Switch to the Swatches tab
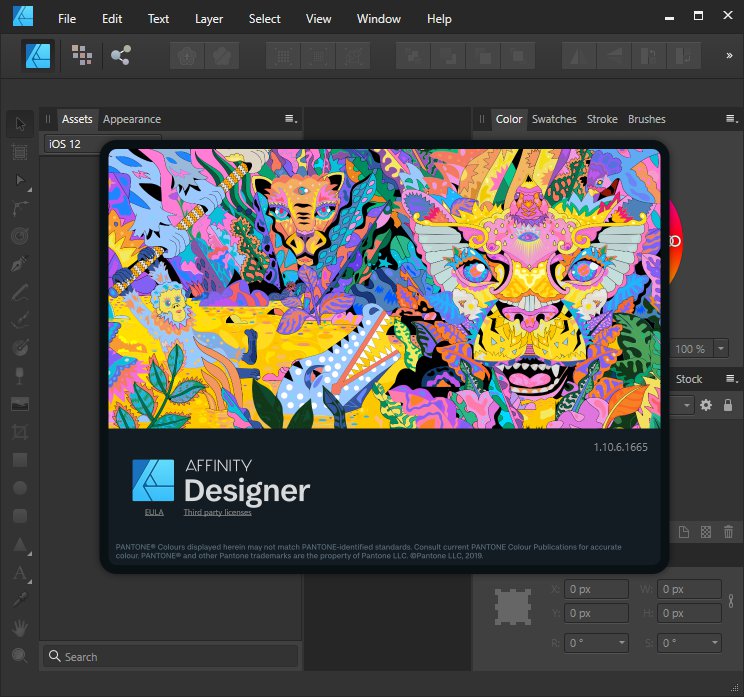744x697 pixels. [554, 119]
